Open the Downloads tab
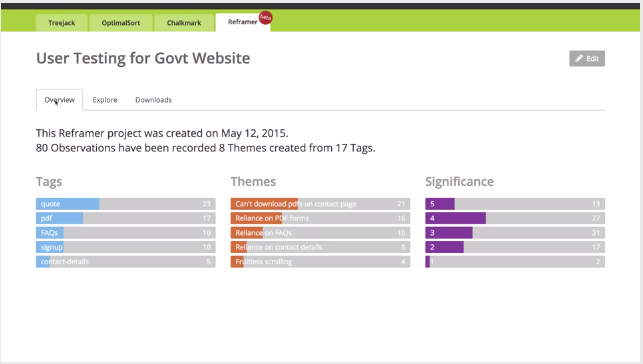The image size is (643, 364). point(153,100)
